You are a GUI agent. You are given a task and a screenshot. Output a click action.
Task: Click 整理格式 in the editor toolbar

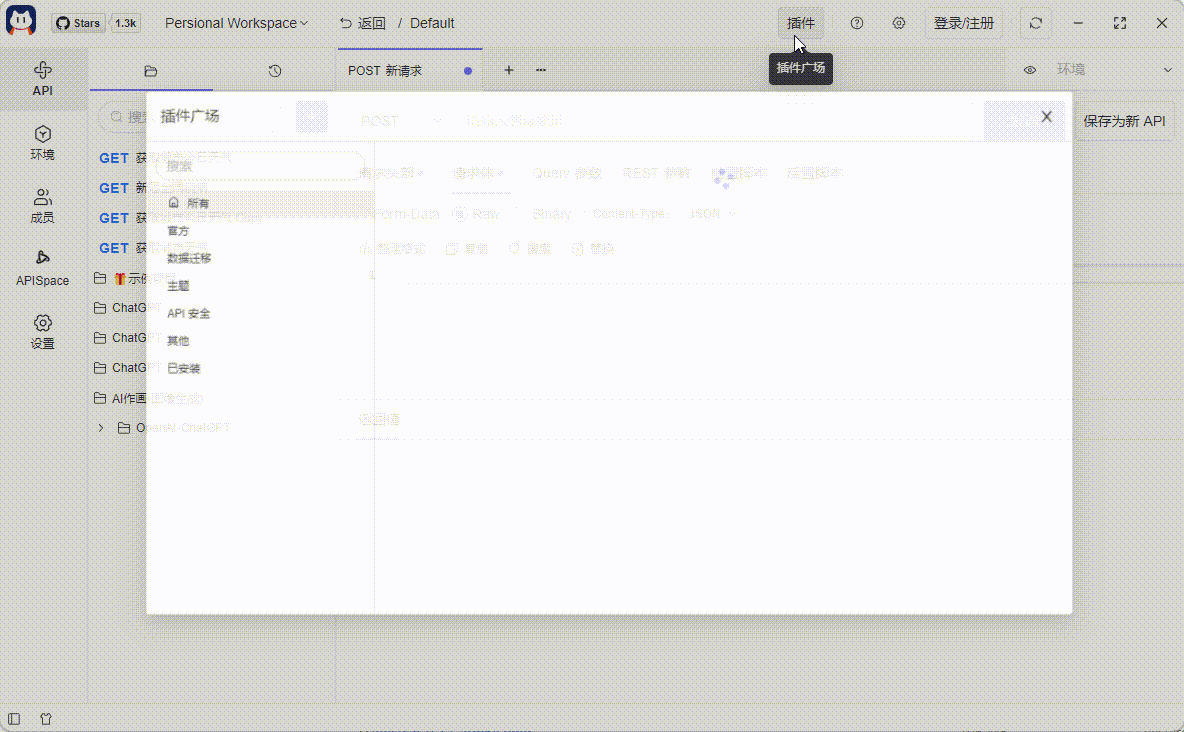(393, 249)
